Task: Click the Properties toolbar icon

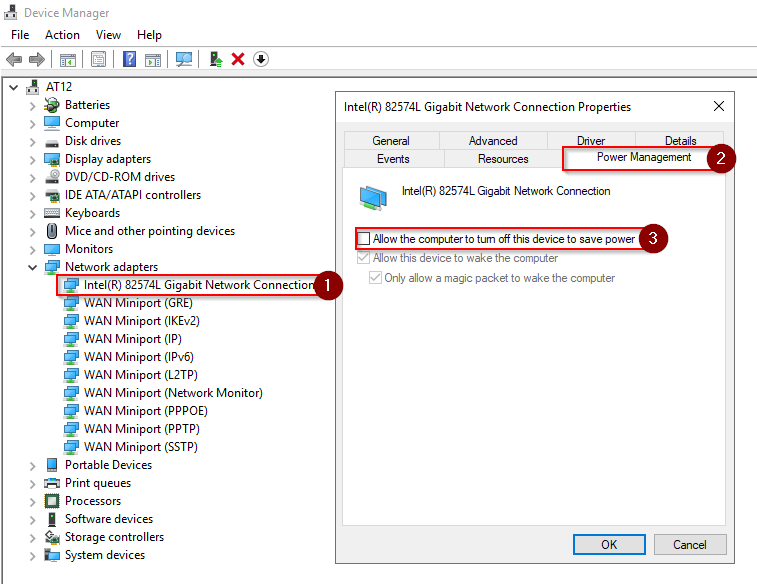Action: click(x=98, y=59)
